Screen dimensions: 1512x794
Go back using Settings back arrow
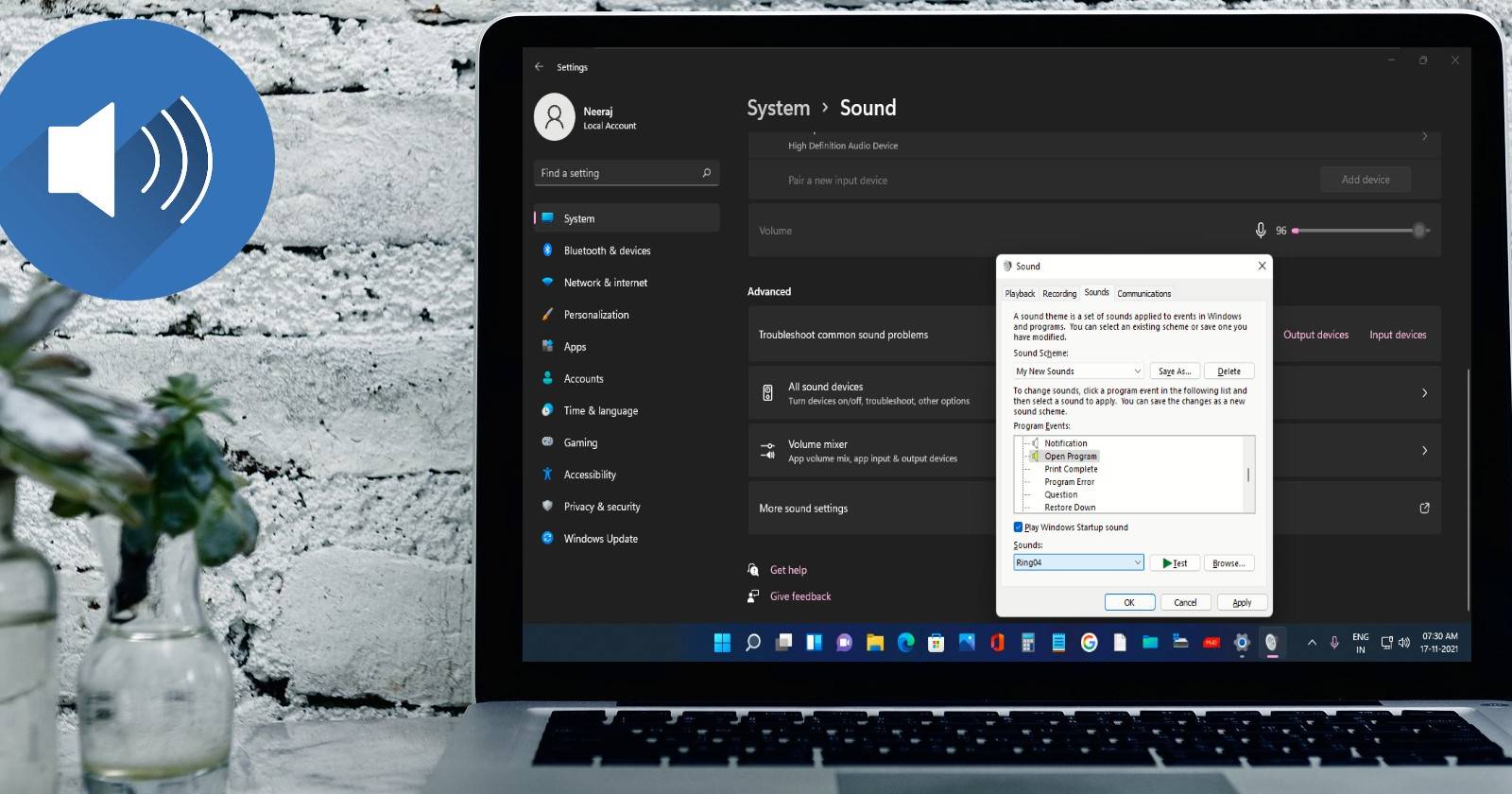pyautogui.click(x=539, y=67)
